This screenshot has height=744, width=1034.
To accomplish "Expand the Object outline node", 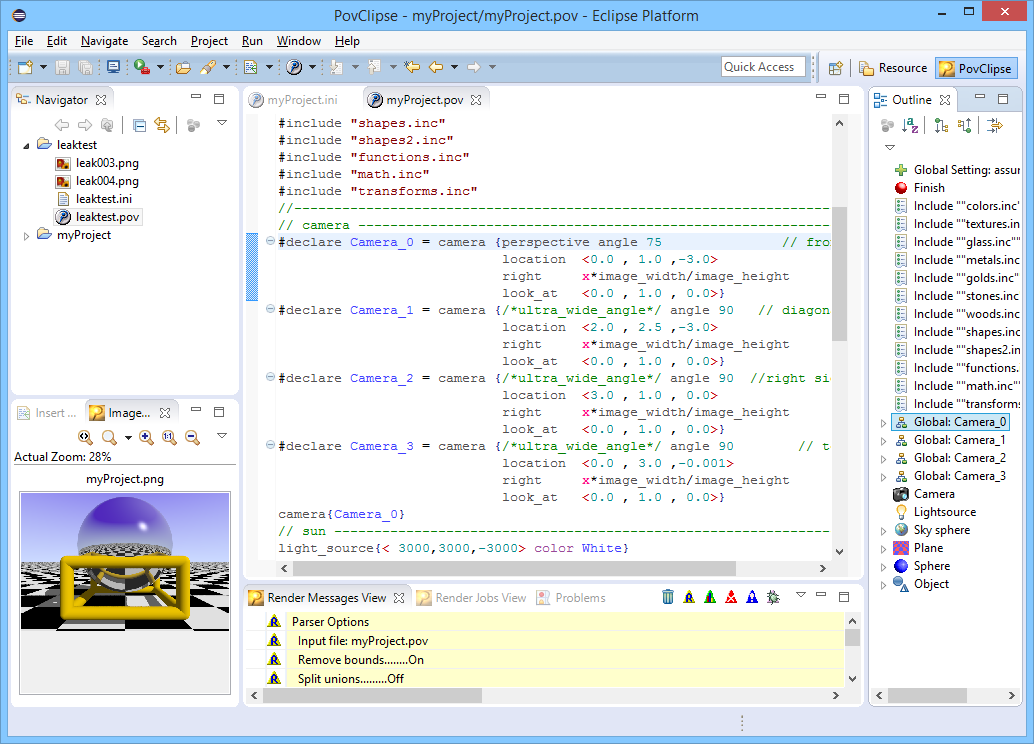I will (884, 584).
